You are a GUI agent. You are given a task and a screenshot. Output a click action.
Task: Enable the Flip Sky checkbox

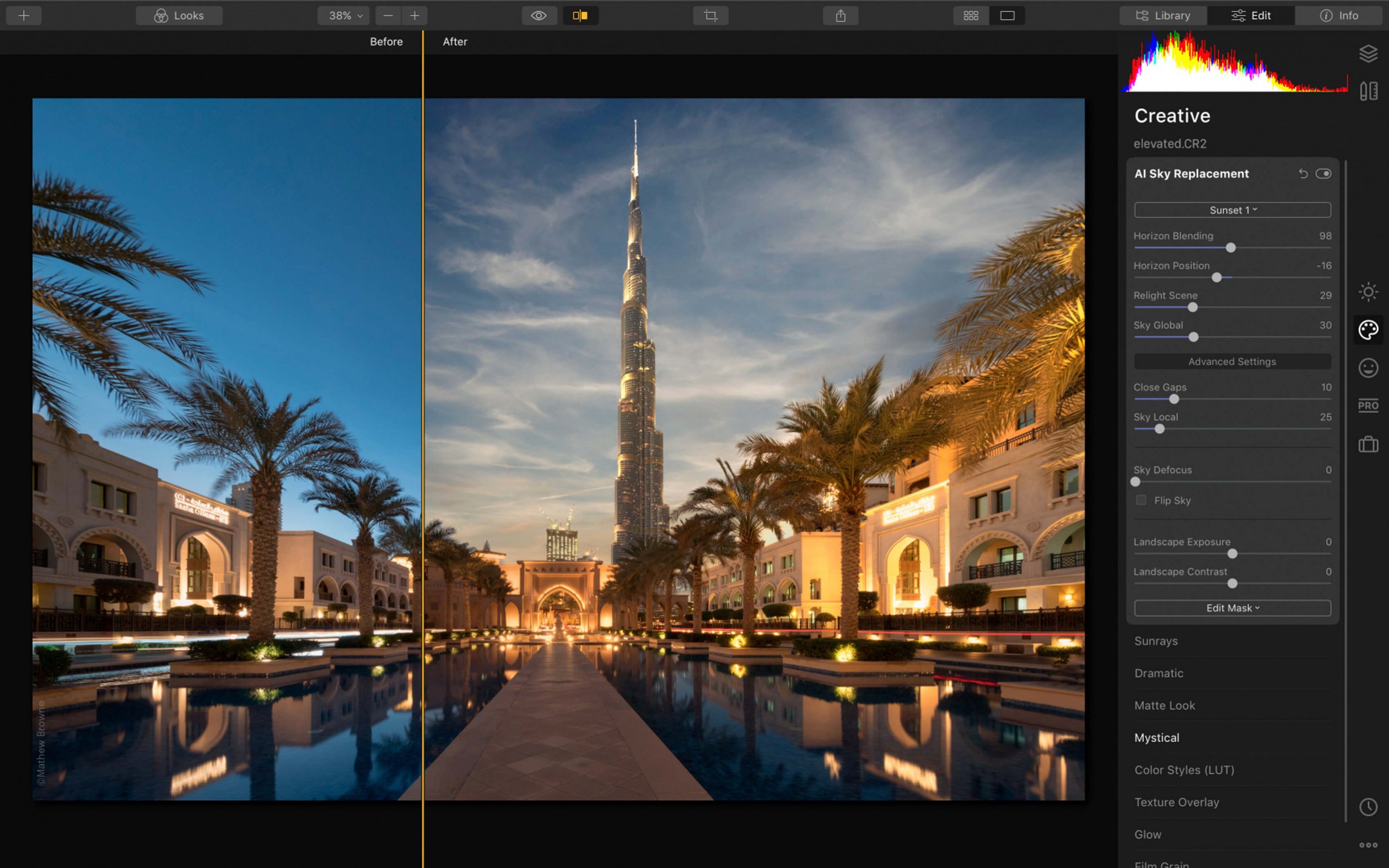(1140, 500)
